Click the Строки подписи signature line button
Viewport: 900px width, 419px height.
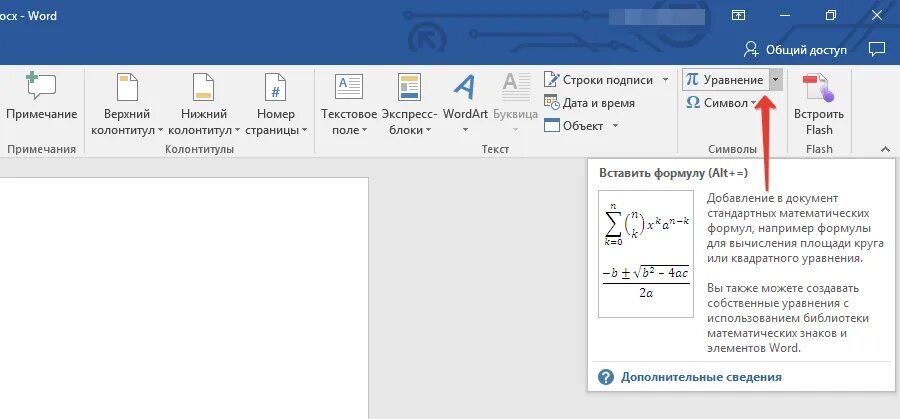click(x=599, y=80)
